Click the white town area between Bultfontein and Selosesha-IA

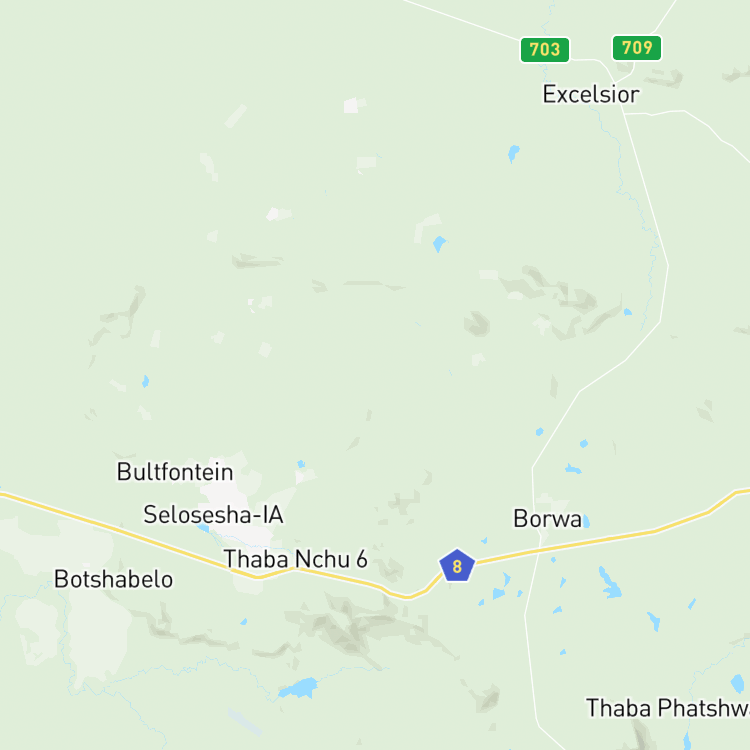tap(225, 493)
